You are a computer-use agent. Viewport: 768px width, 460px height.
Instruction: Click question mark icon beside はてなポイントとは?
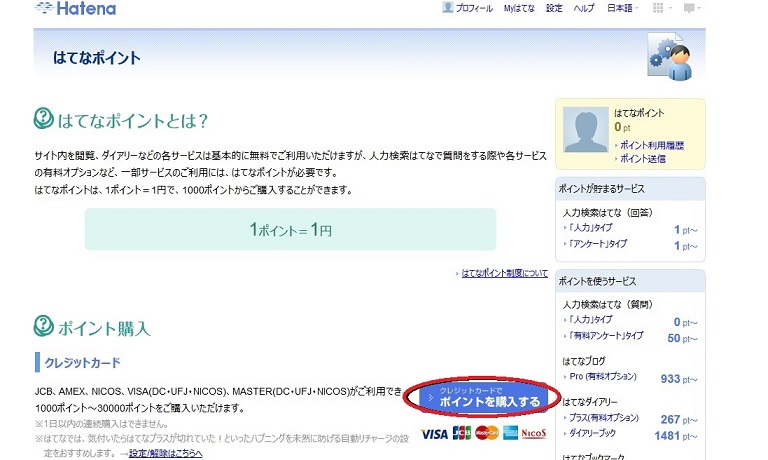tap(44, 119)
